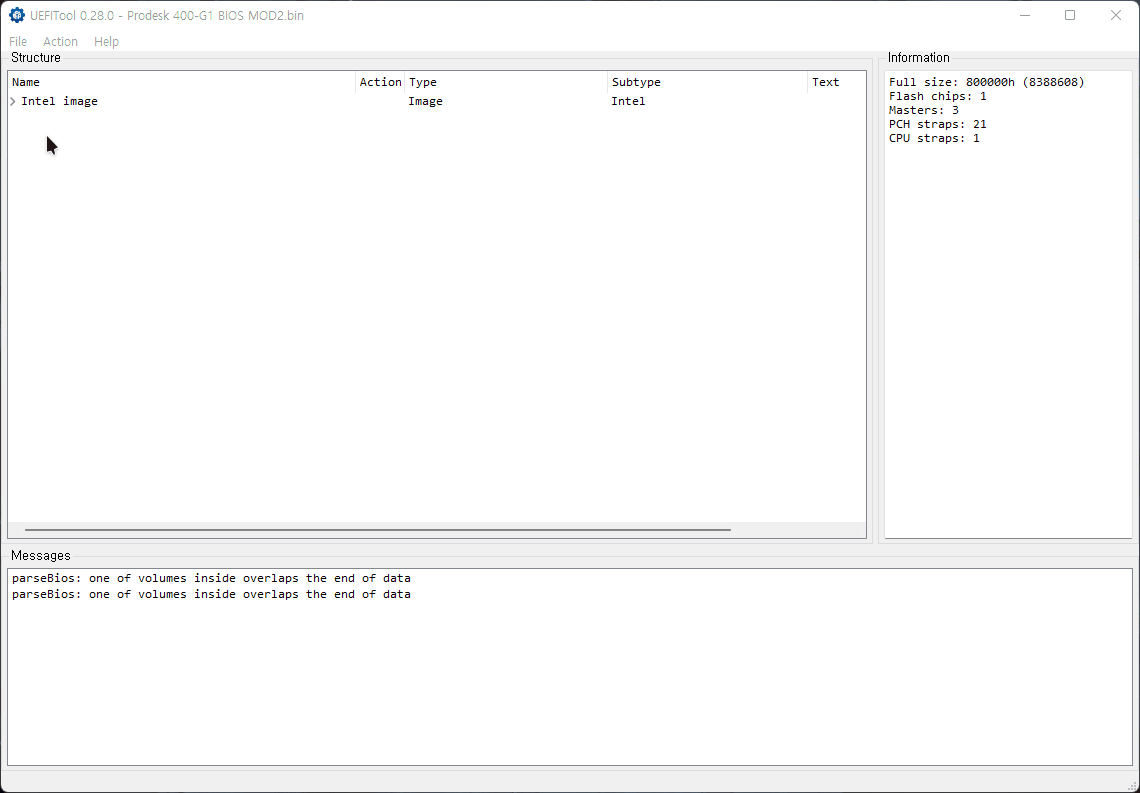This screenshot has height=793, width=1140.
Task: Click the PCH straps: 21 line
Action: [x=938, y=124]
